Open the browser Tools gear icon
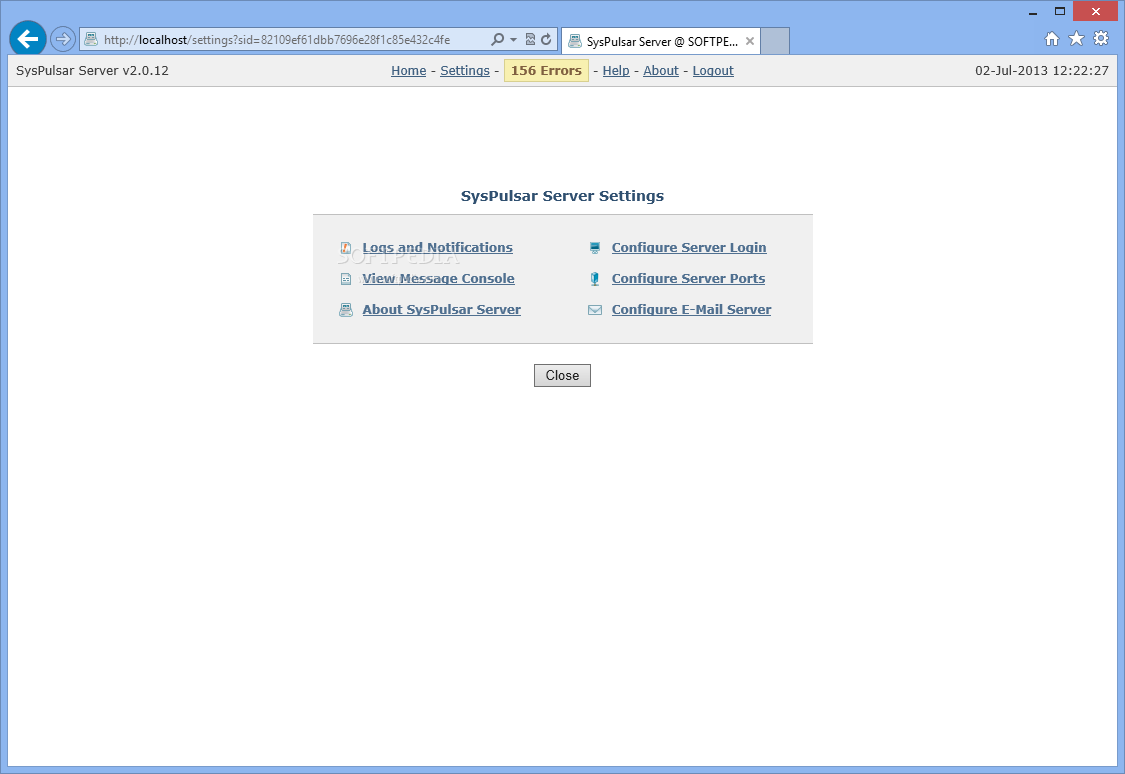 point(1101,39)
